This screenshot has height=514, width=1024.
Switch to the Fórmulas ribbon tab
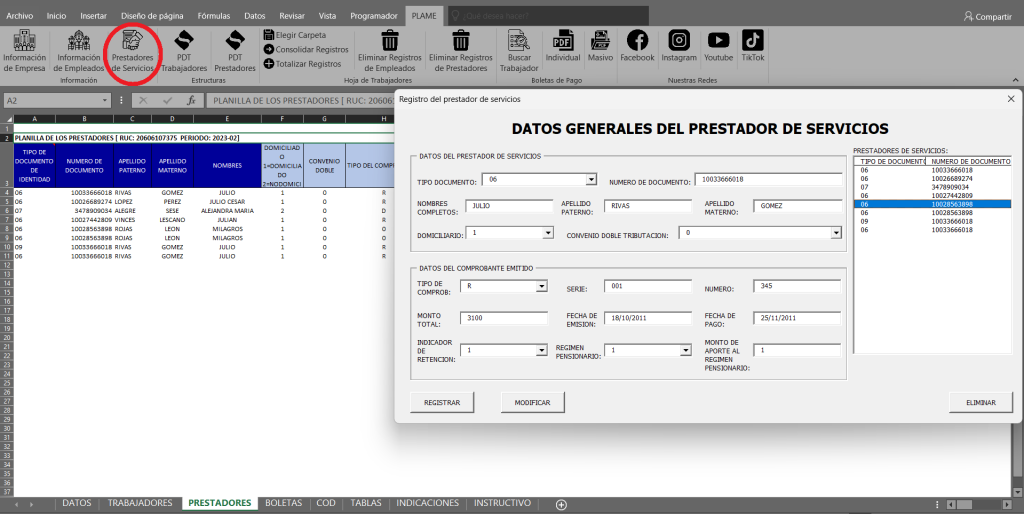214,16
